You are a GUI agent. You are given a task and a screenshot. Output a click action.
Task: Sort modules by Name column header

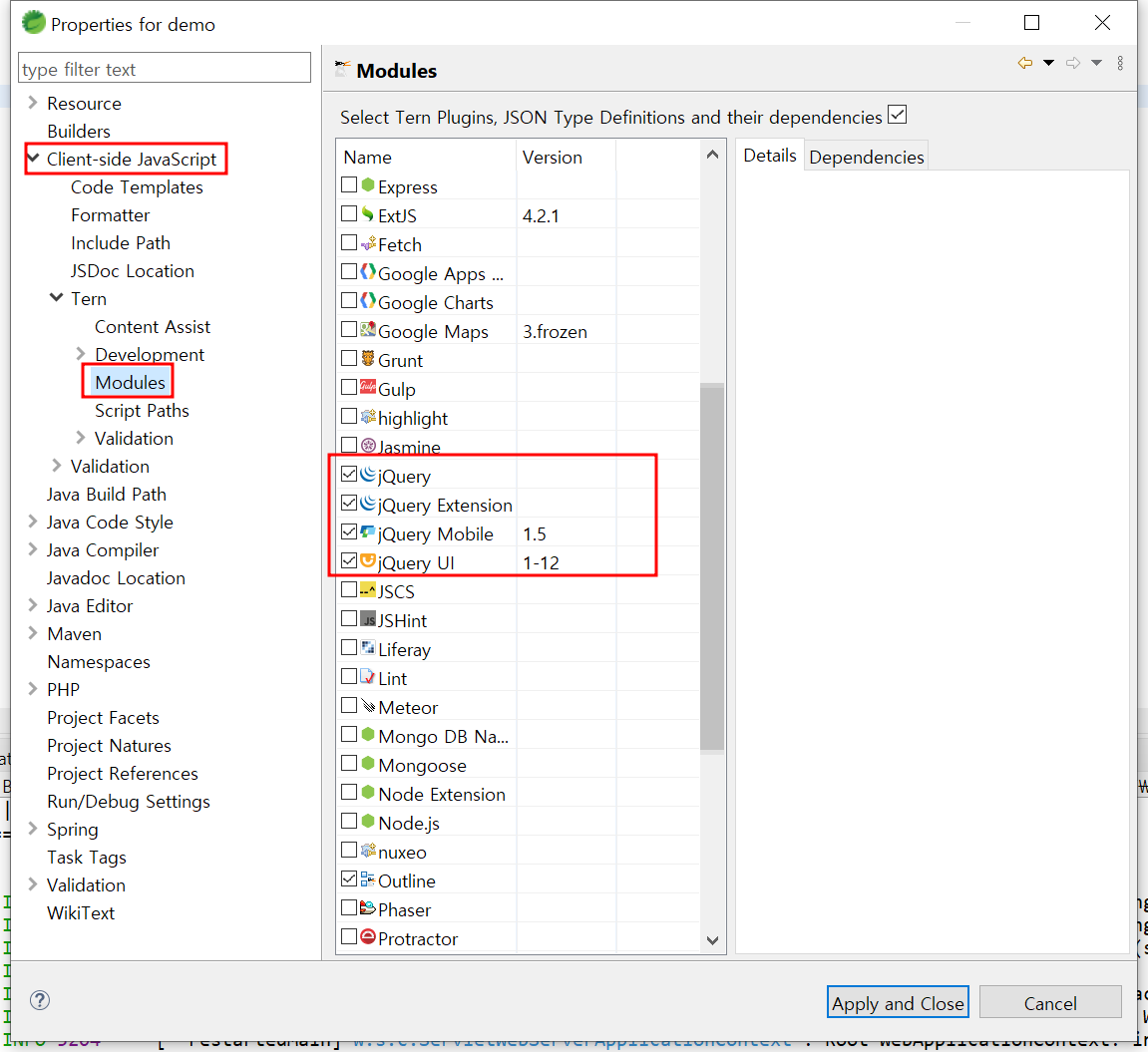coord(427,157)
